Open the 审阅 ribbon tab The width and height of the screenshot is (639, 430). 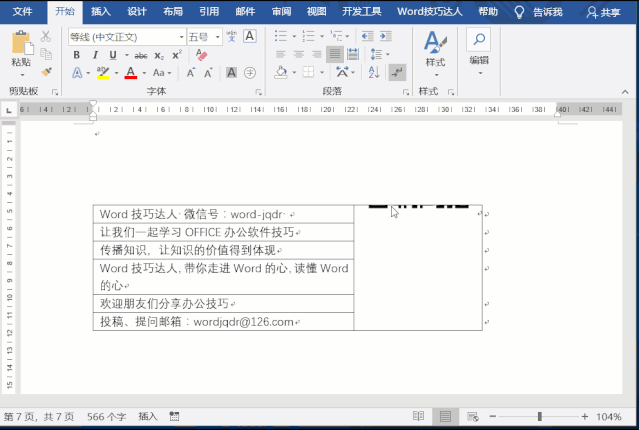click(x=282, y=12)
